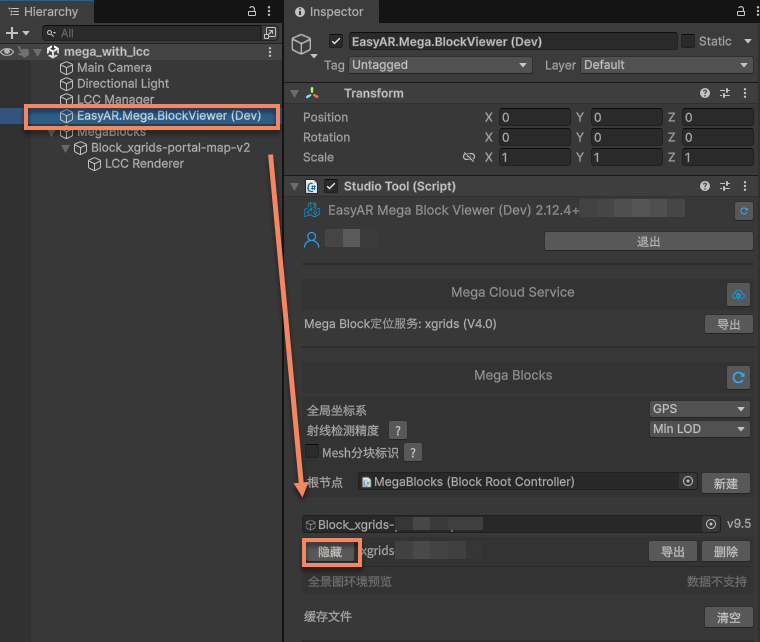
Task: Toggle constrained proportions link beside Scale
Action: coord(468,158)
